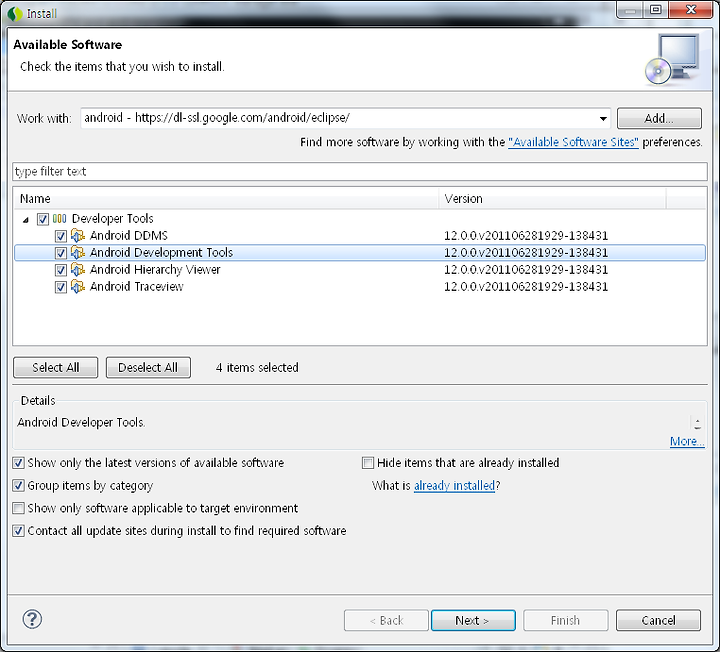The height and width of the screenshot is (652, 720).
Task: Open the Available Software Sites link
Action: click(573, 142)
